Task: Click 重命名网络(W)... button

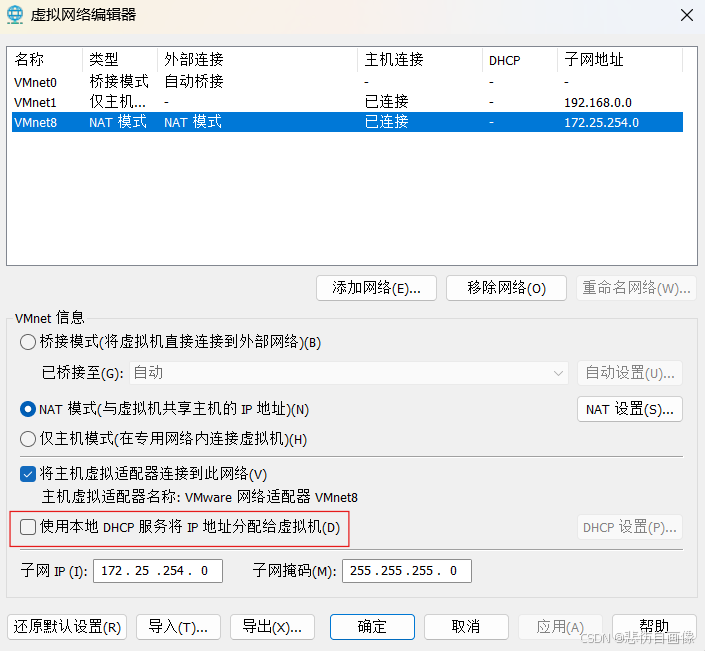Action: tap(636, 288)
